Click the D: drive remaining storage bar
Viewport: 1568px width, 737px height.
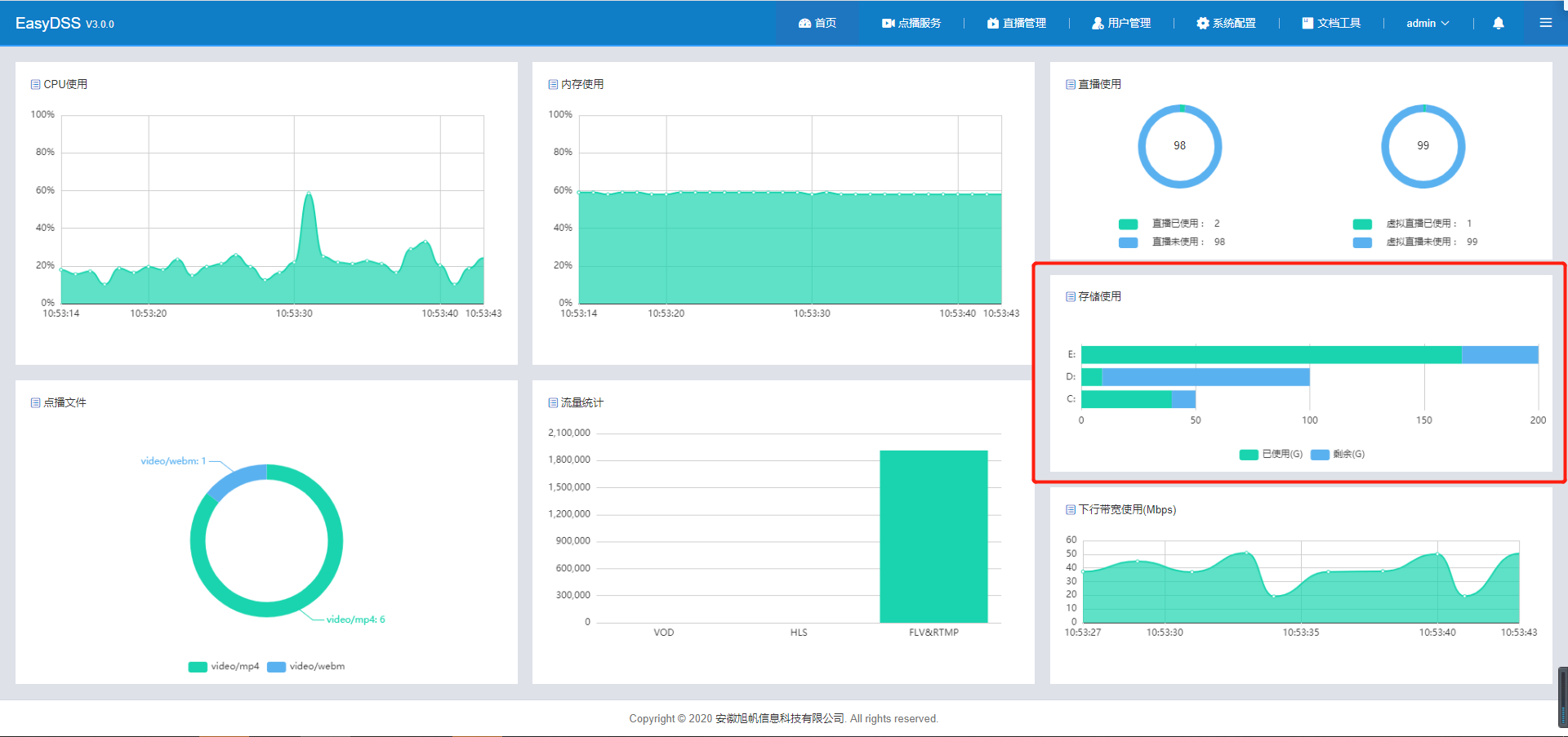tap(1205, 376)
